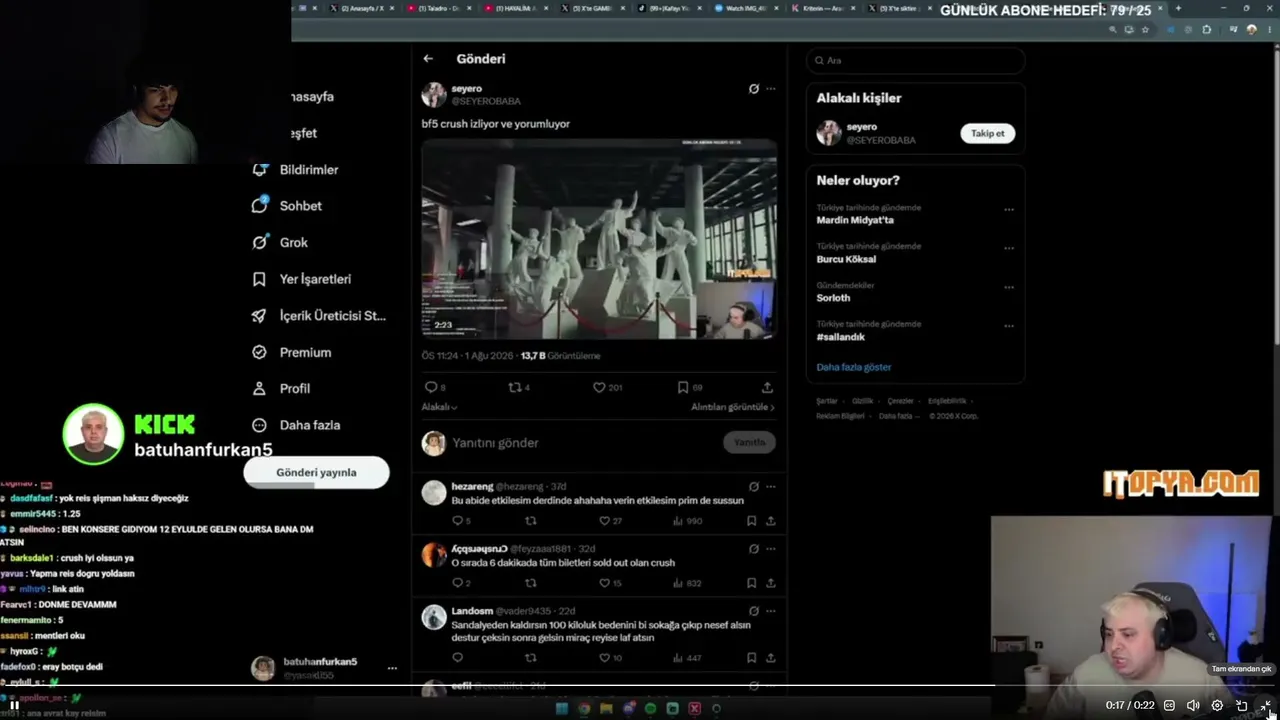Like hezareng's reply
Screen dimensions: 1280x720
[x=604, y=521]
